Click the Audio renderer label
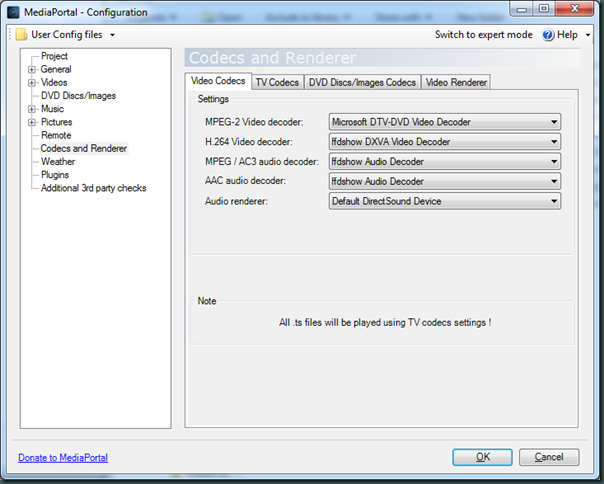Image resolution: width=604 pixels, height=484 pixels. pyautogui.click(x=236, y=201)
